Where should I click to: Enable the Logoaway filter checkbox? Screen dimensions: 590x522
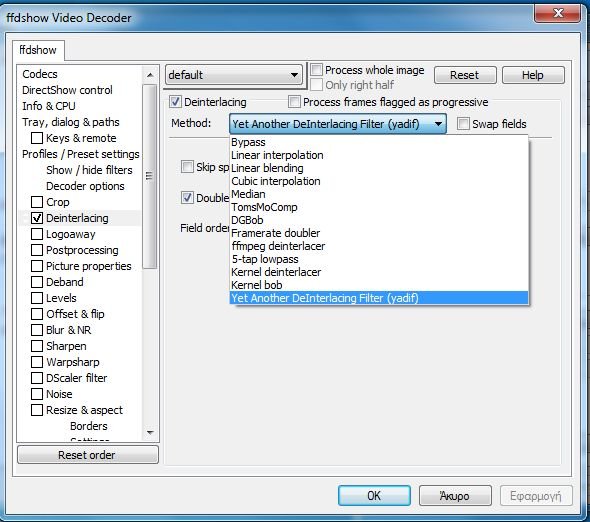37,234
